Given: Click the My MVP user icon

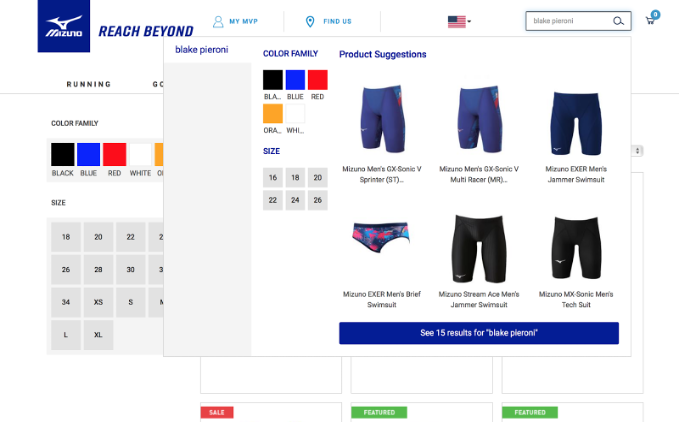Looking at the screenshot, I should [218, 21].
